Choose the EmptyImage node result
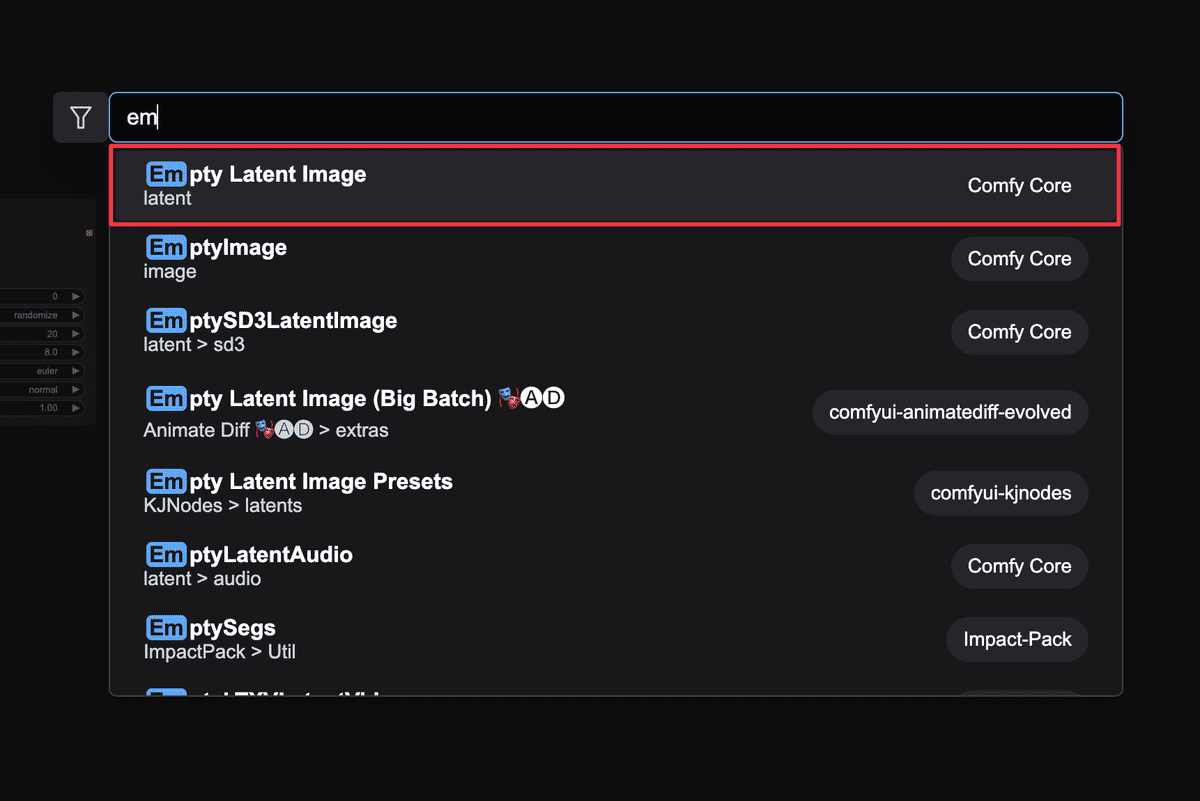 tap(616, 258)
